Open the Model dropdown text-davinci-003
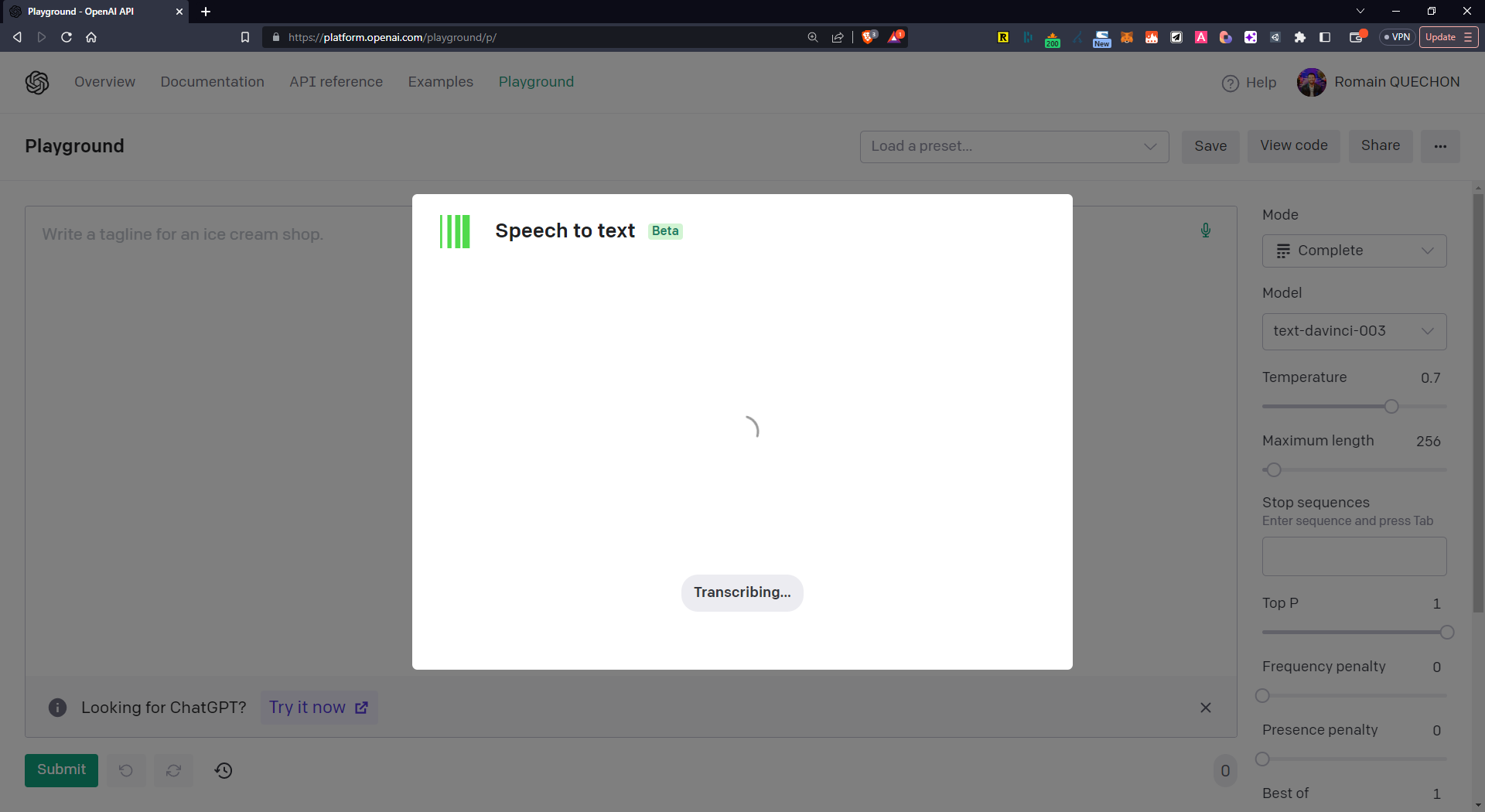 (x=1354, y=331)
